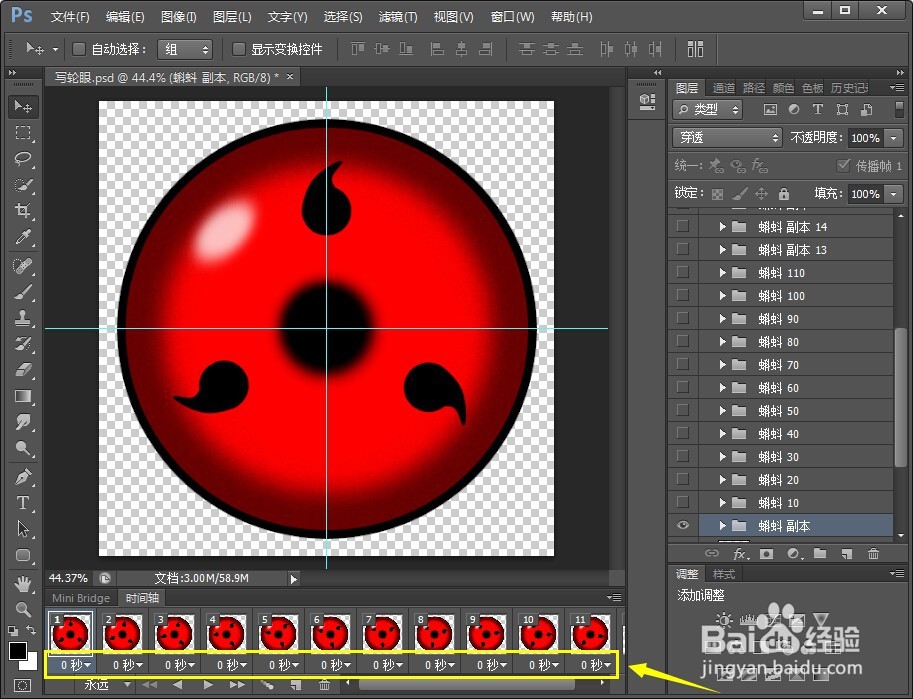Enable the 自动选择 checkbox
913x699 pixels.
pyautogui.click(x=79, y=49)
